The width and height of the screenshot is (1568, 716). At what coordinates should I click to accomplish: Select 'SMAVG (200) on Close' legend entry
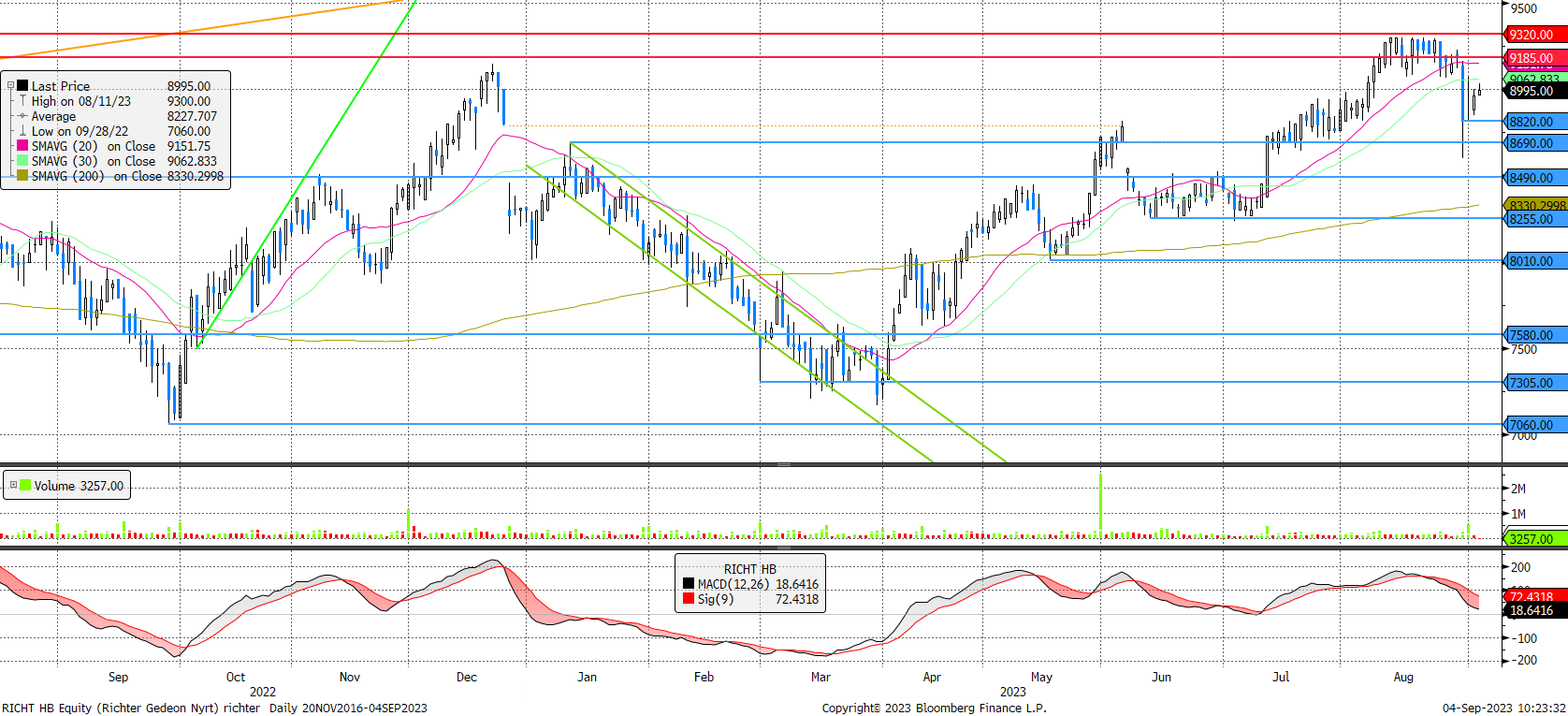click(x=97, y=176)
